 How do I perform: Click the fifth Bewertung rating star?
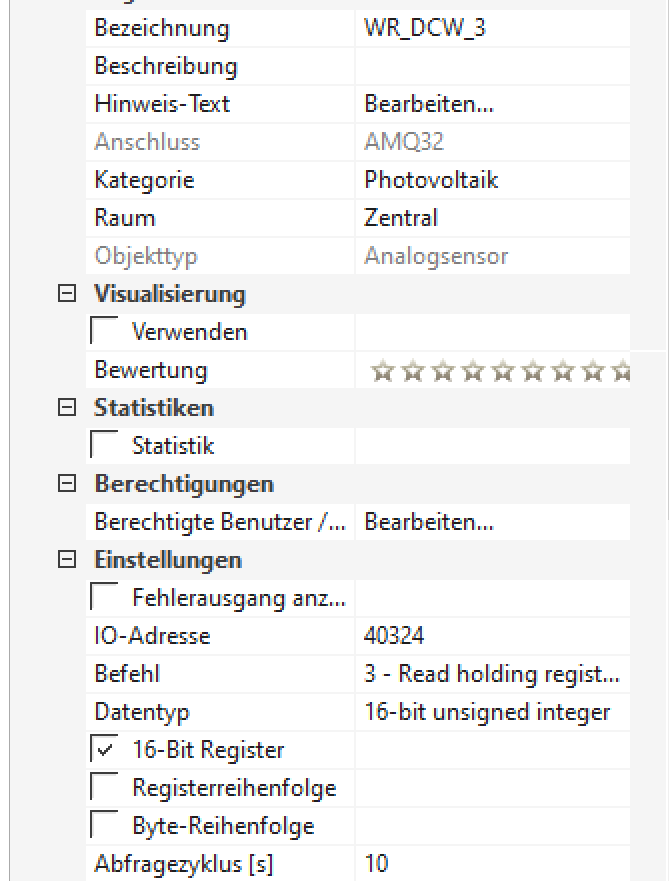click(501, 371)
